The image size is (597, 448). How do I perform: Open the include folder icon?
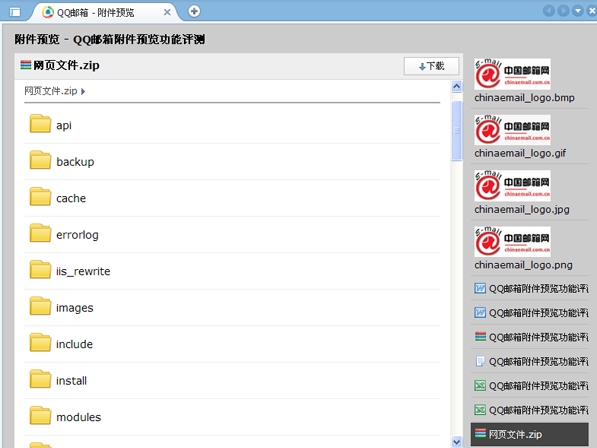pos(40,343)
